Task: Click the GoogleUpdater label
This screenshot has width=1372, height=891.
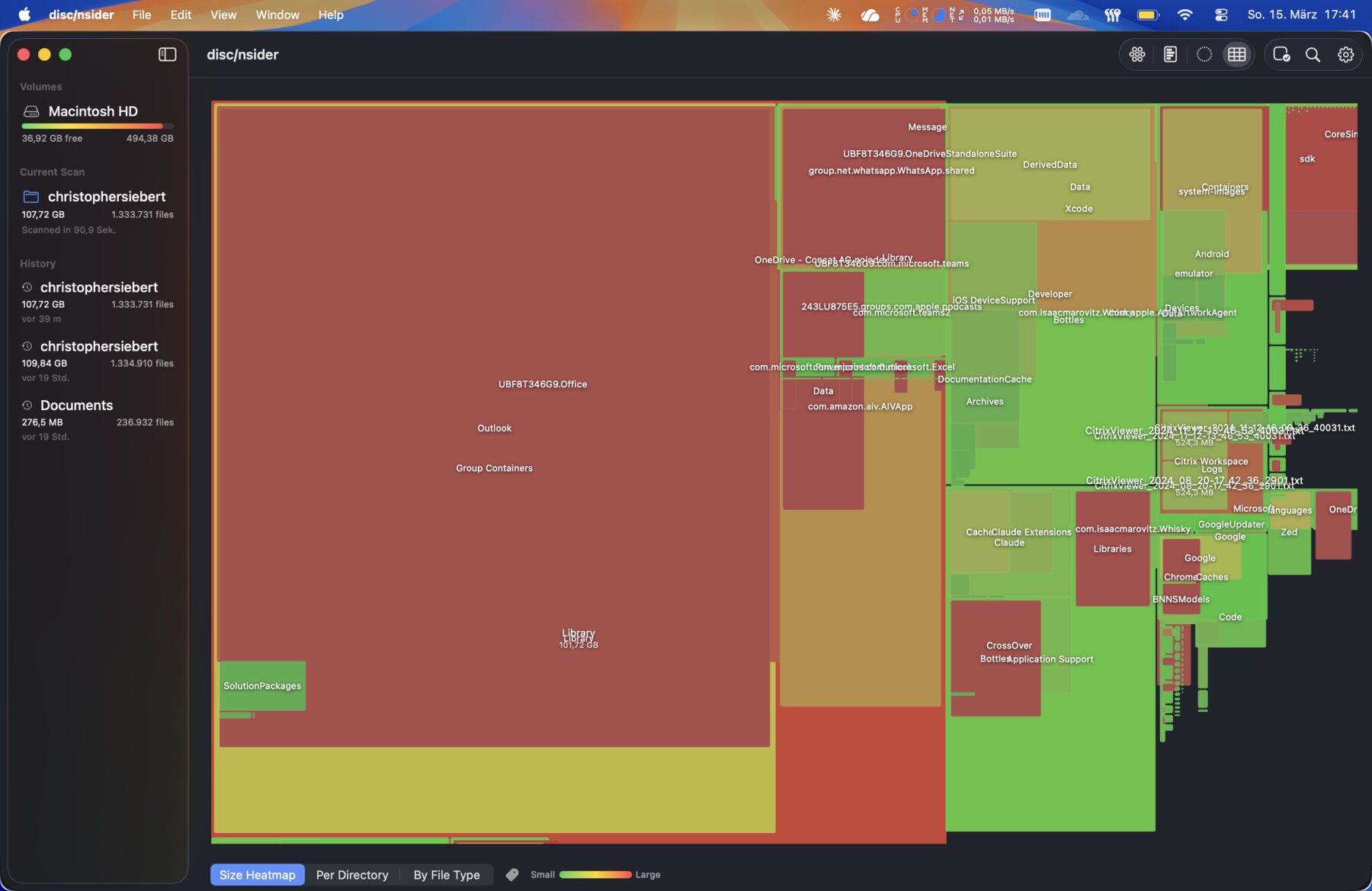Action: (x=1231, y=524)
